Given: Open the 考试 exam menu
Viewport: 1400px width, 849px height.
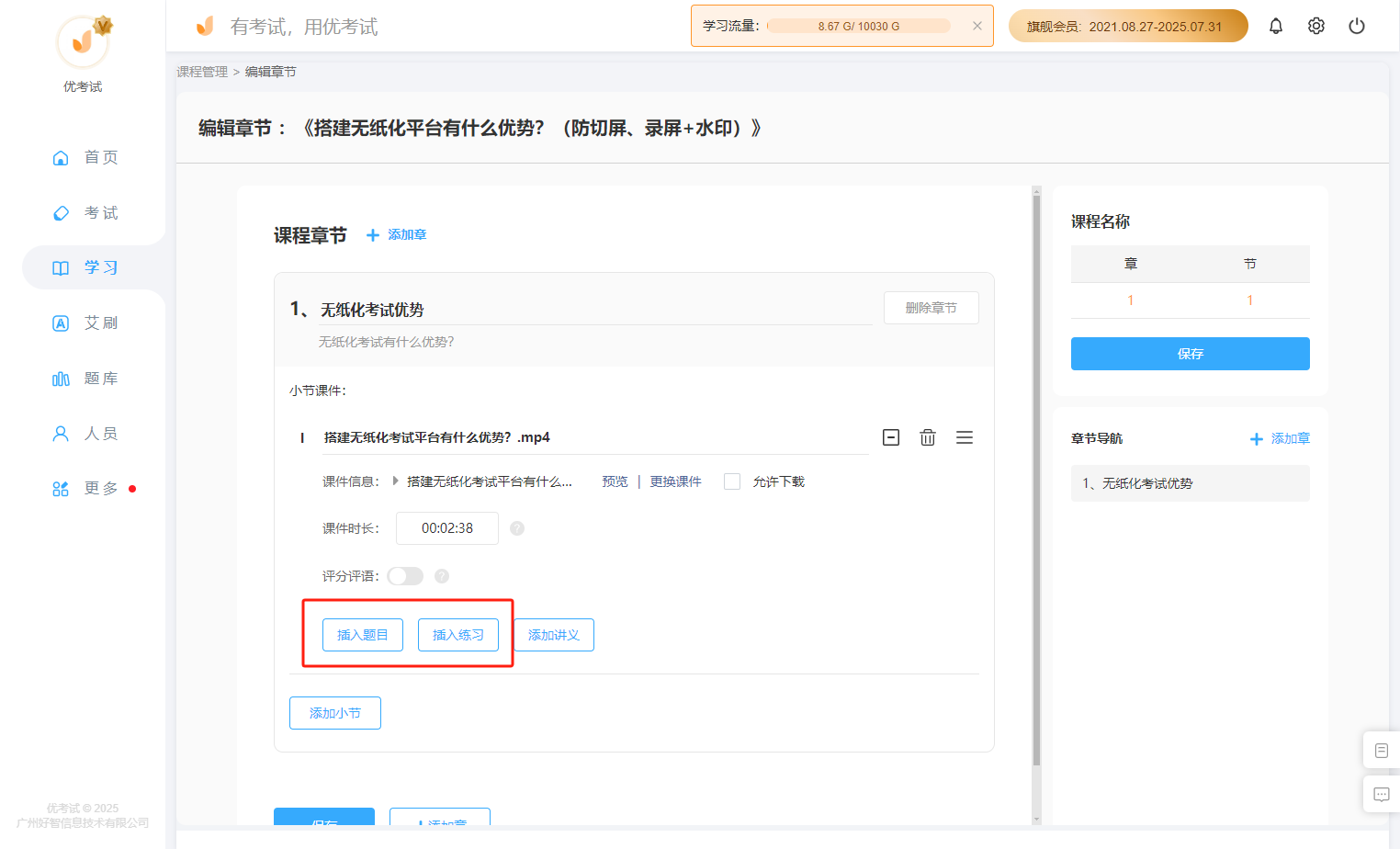Looking at the screenshot, I should tap(85, 212).
